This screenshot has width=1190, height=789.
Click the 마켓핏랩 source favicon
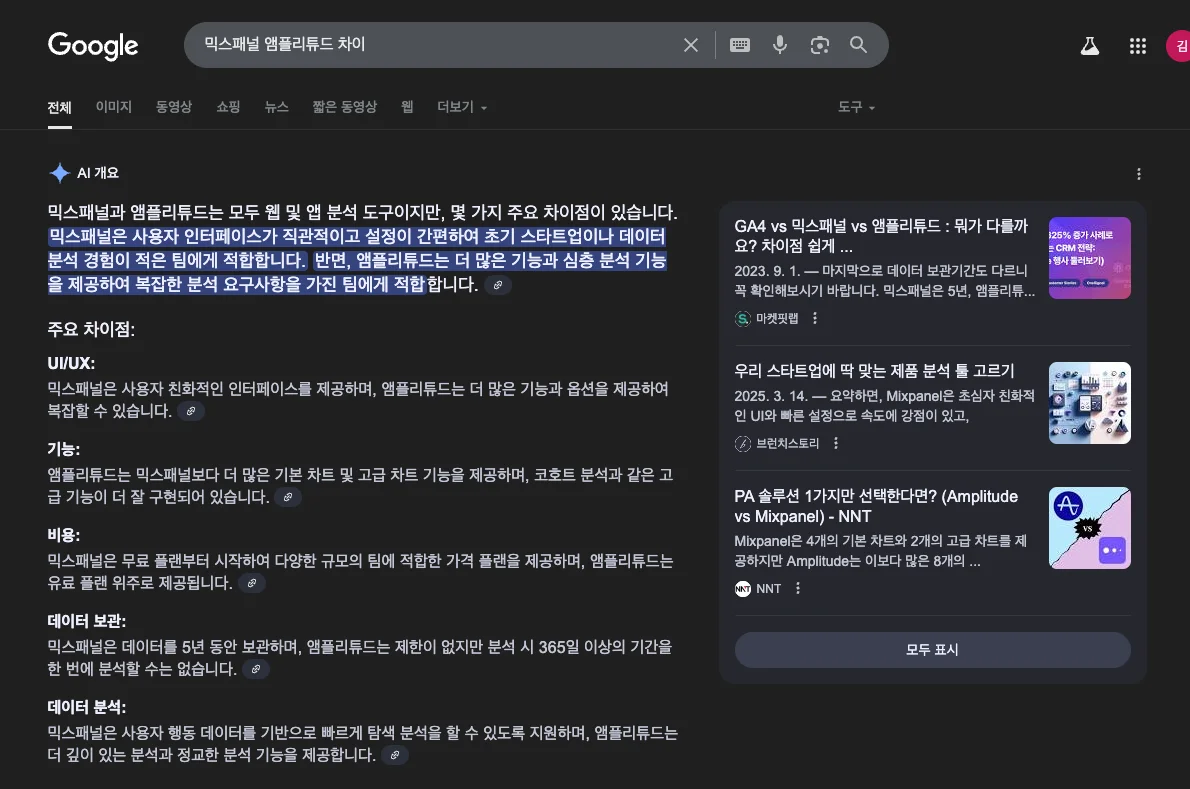pos(743,319)
